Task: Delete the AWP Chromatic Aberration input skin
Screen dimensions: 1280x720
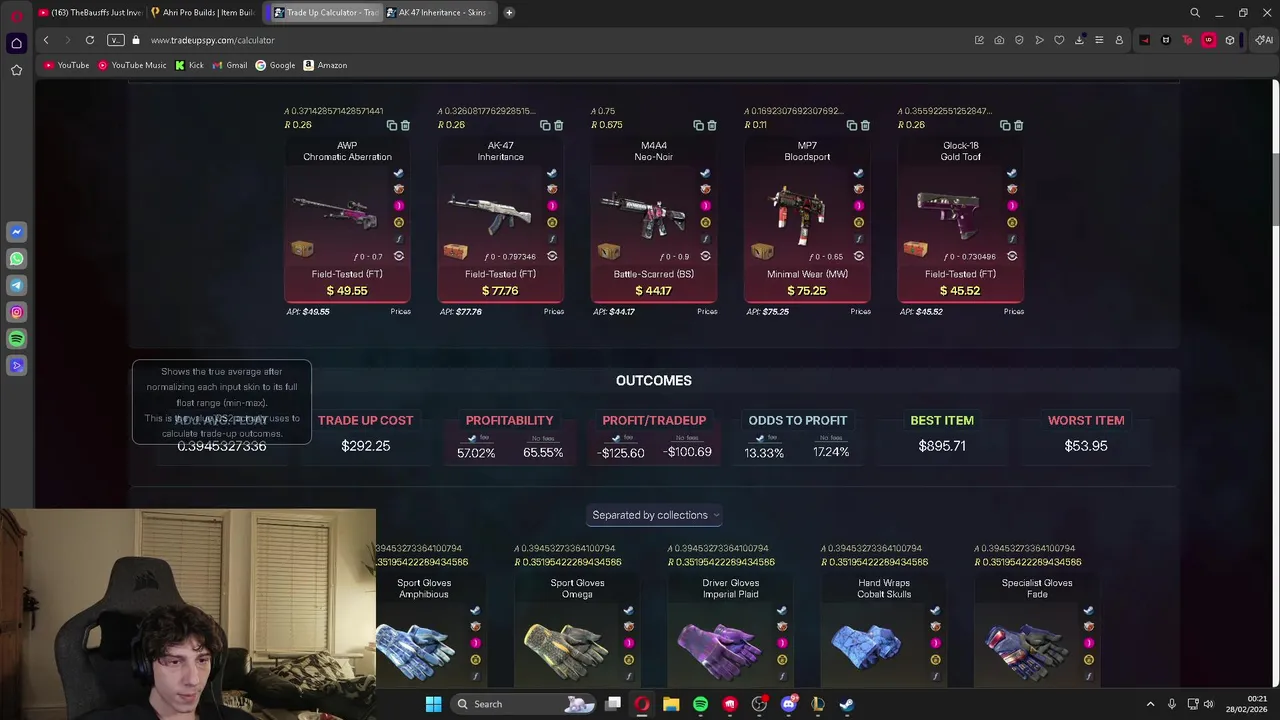Action: [405, 125]
